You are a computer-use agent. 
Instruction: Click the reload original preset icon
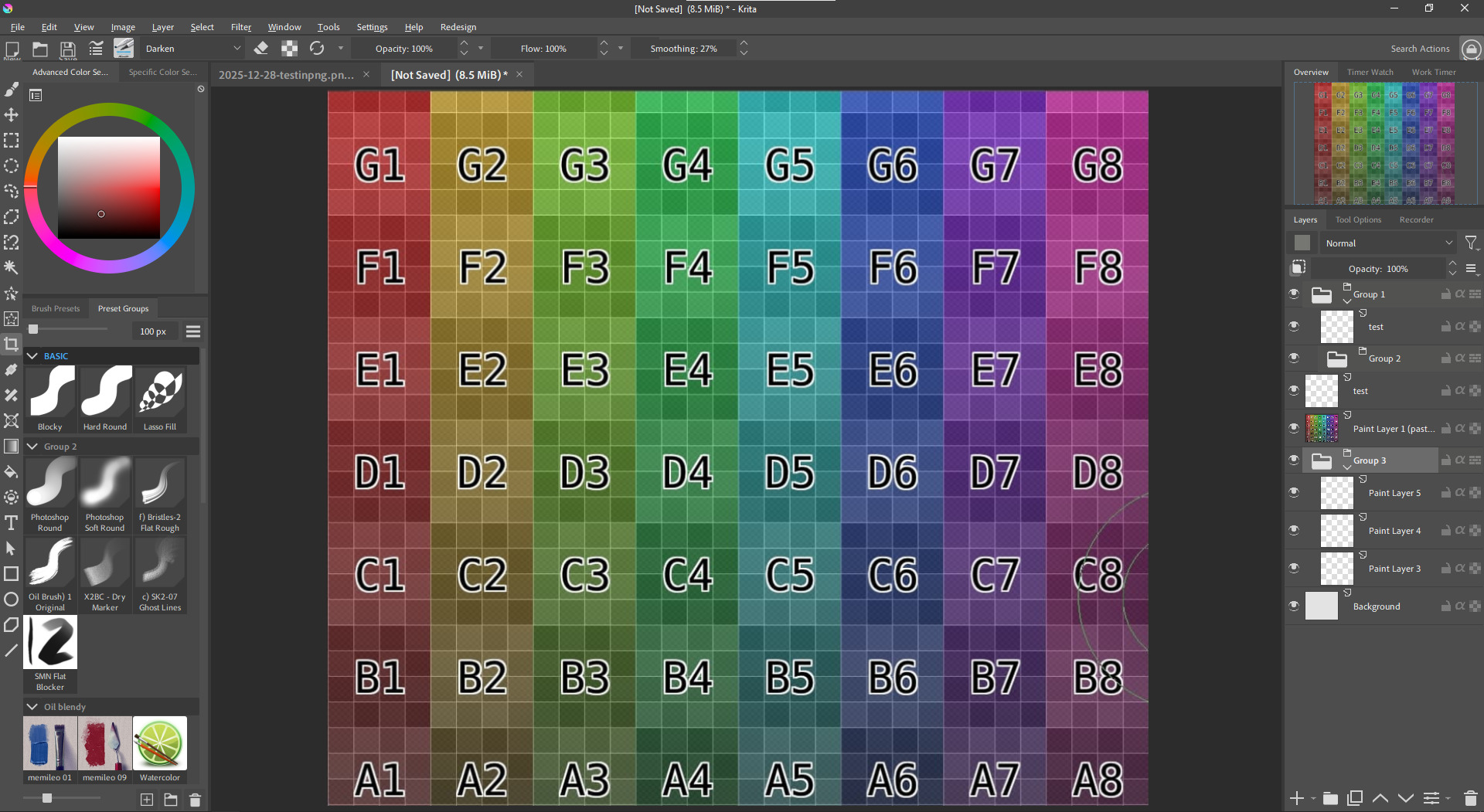pyautogui.click(x=317, y=49)
